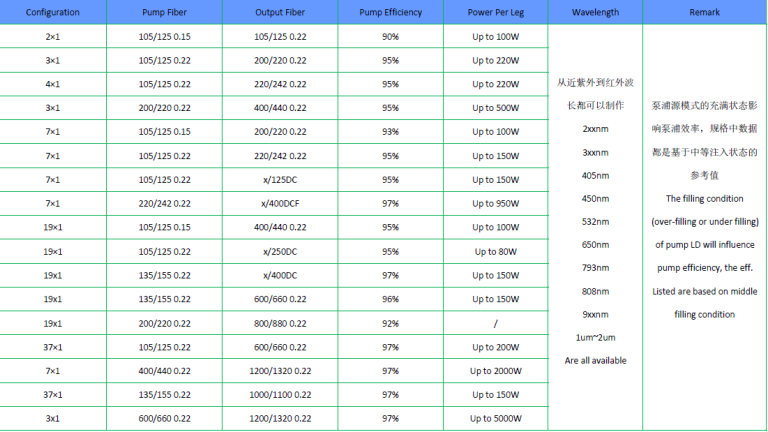
Task: Select the Up to 950W cell
Action: (496, 204)
